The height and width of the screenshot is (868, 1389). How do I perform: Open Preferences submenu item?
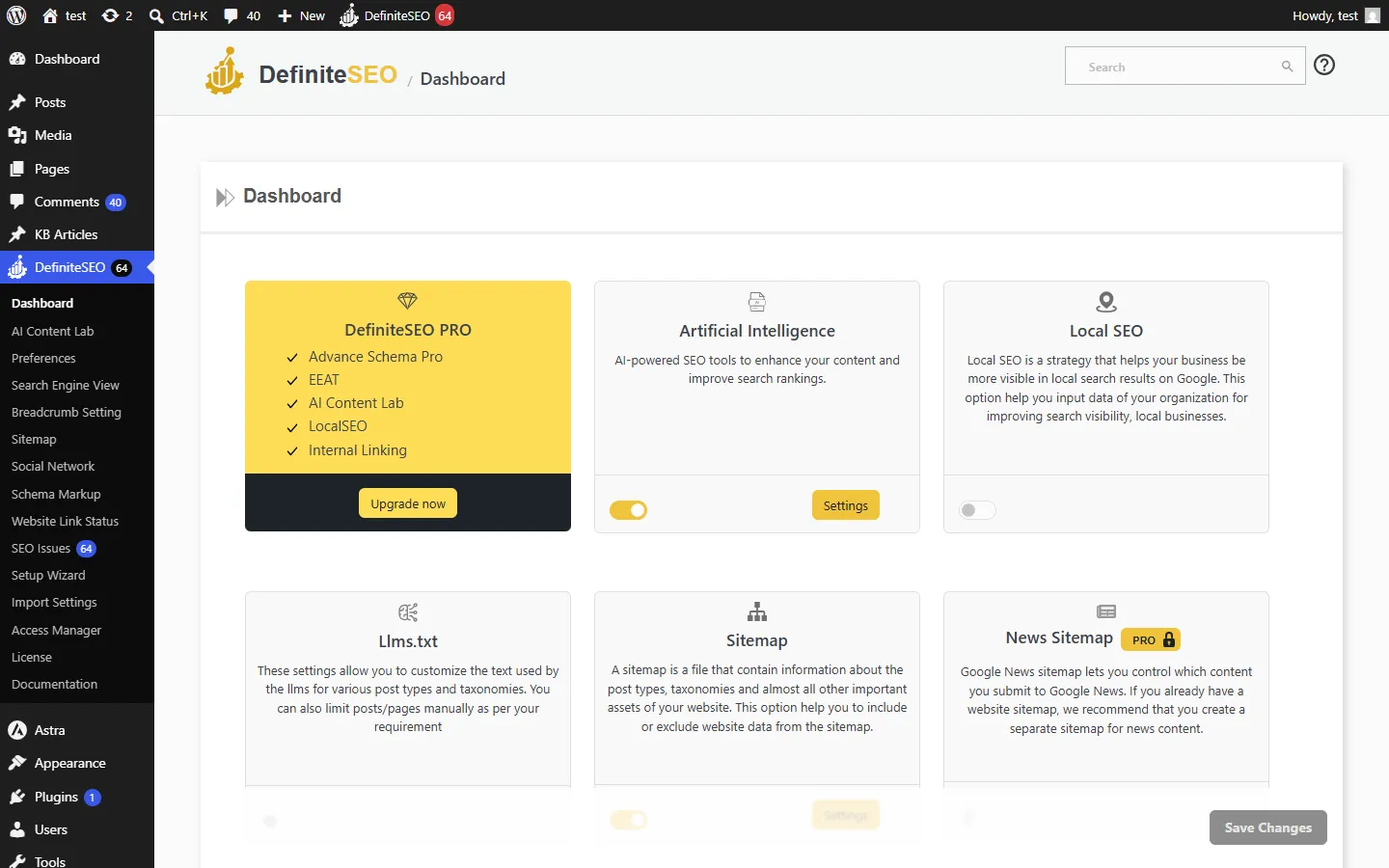[x=43, y=358]
